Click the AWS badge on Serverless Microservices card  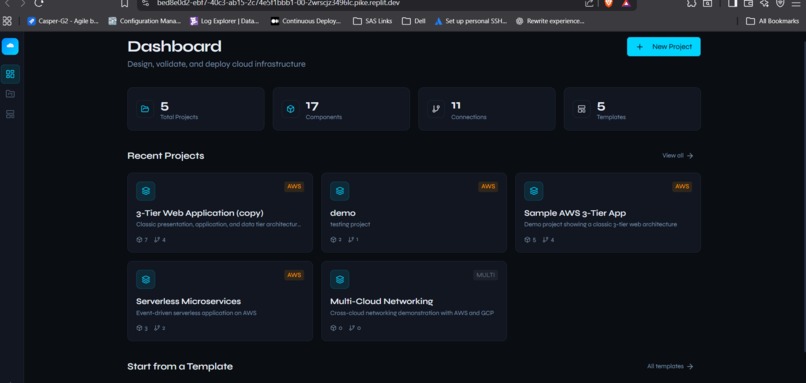click(294, 275)
